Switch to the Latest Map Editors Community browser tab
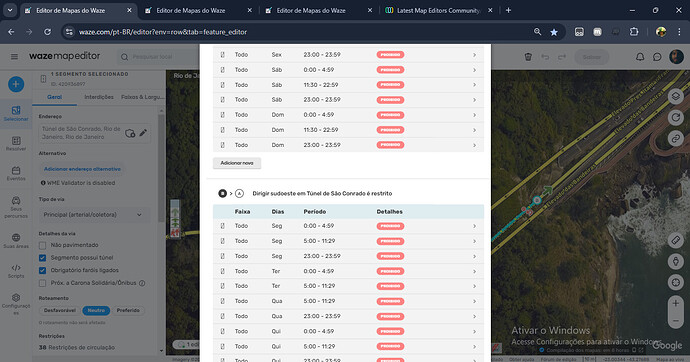 [439, 11]
